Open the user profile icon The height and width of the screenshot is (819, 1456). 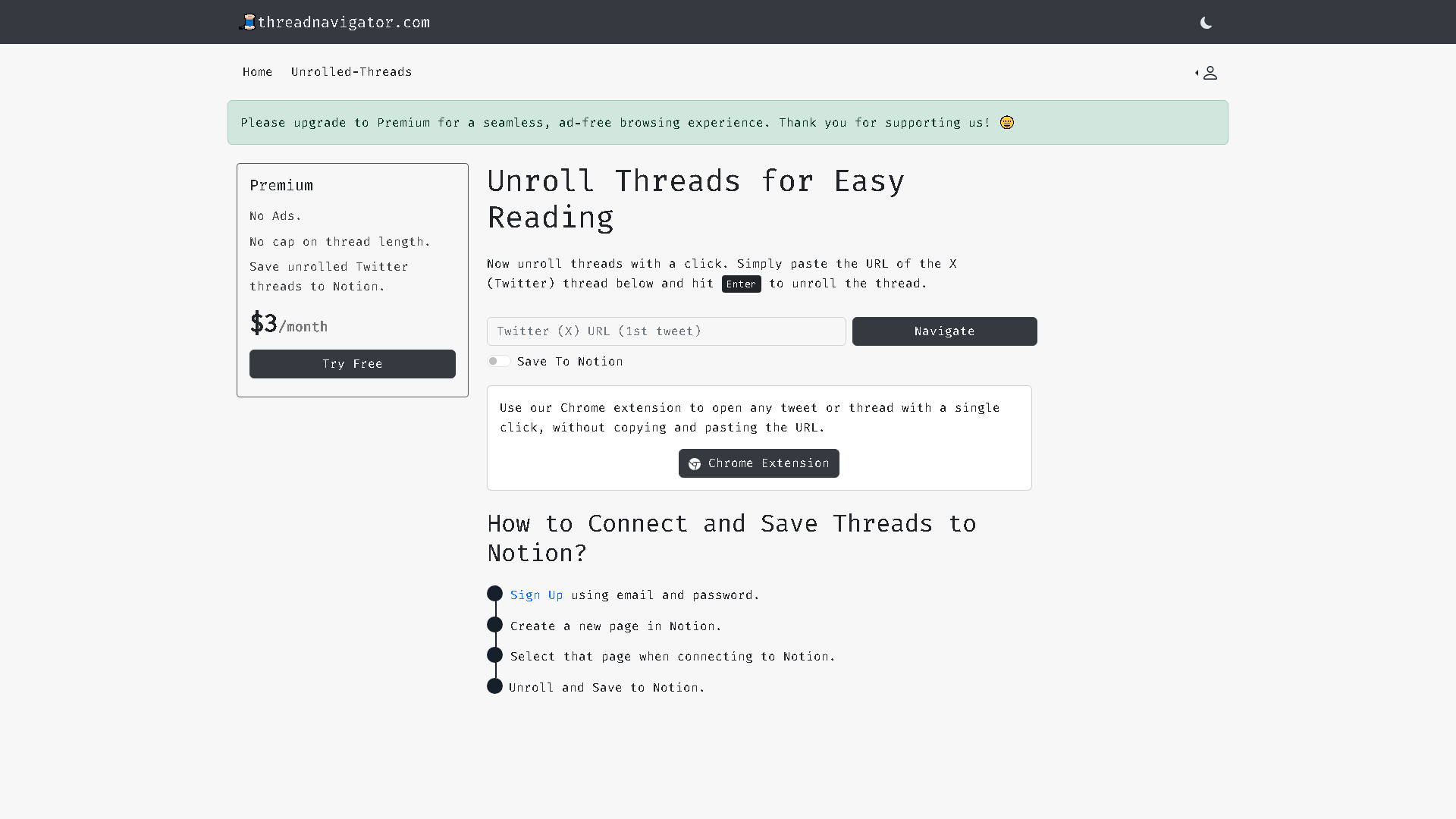pos(1210,72)
